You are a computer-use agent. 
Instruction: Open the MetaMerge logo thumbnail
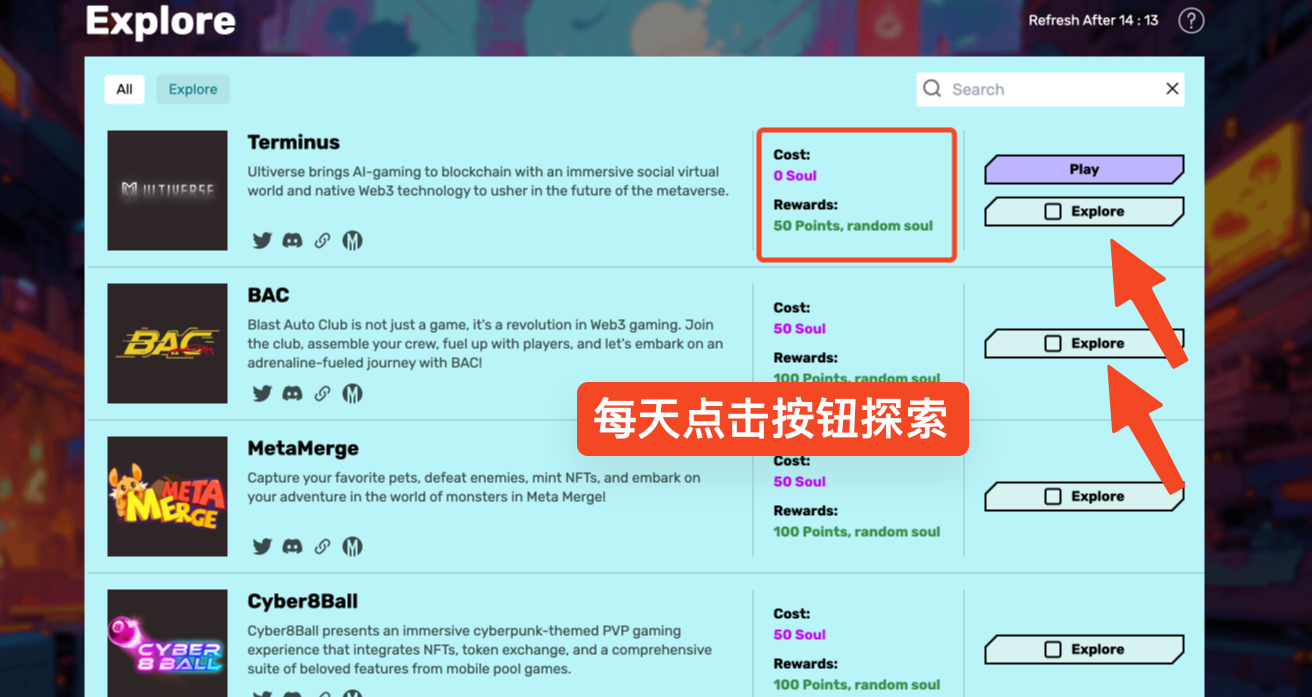(x=168, y=496)
